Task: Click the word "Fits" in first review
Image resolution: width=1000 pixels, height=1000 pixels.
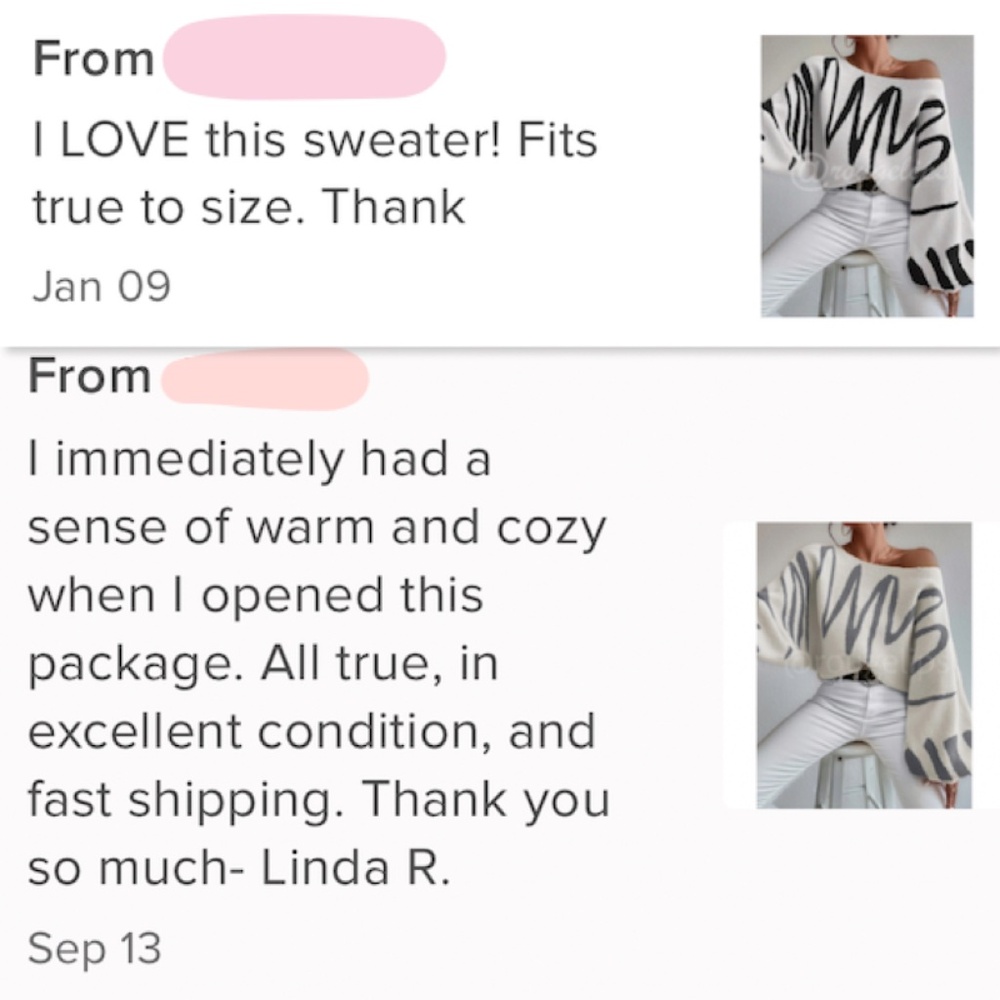Action: [x=556, y=139]
